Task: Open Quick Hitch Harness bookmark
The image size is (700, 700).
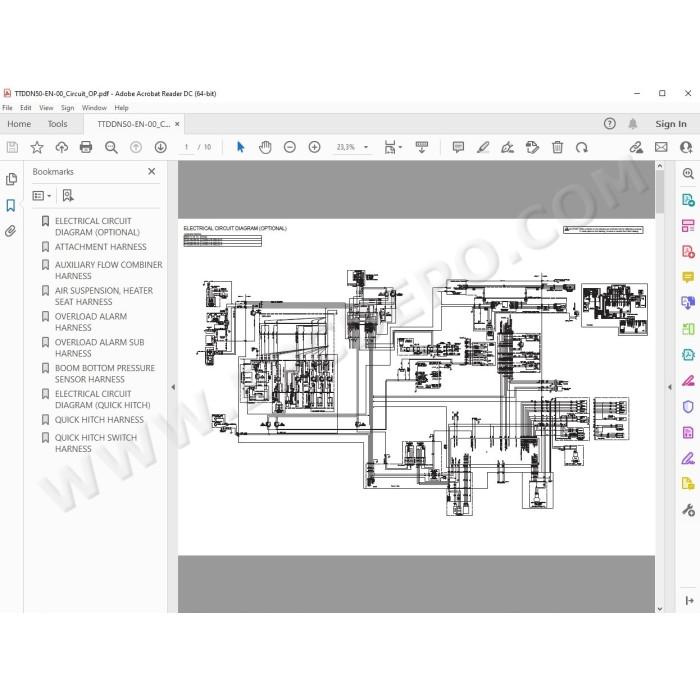Action: point(99,420)
